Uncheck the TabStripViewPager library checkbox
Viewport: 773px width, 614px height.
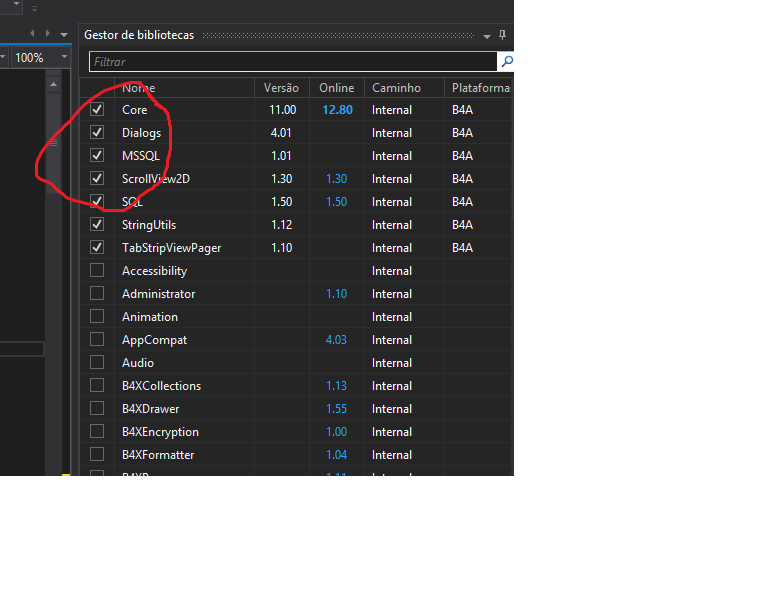97,247
